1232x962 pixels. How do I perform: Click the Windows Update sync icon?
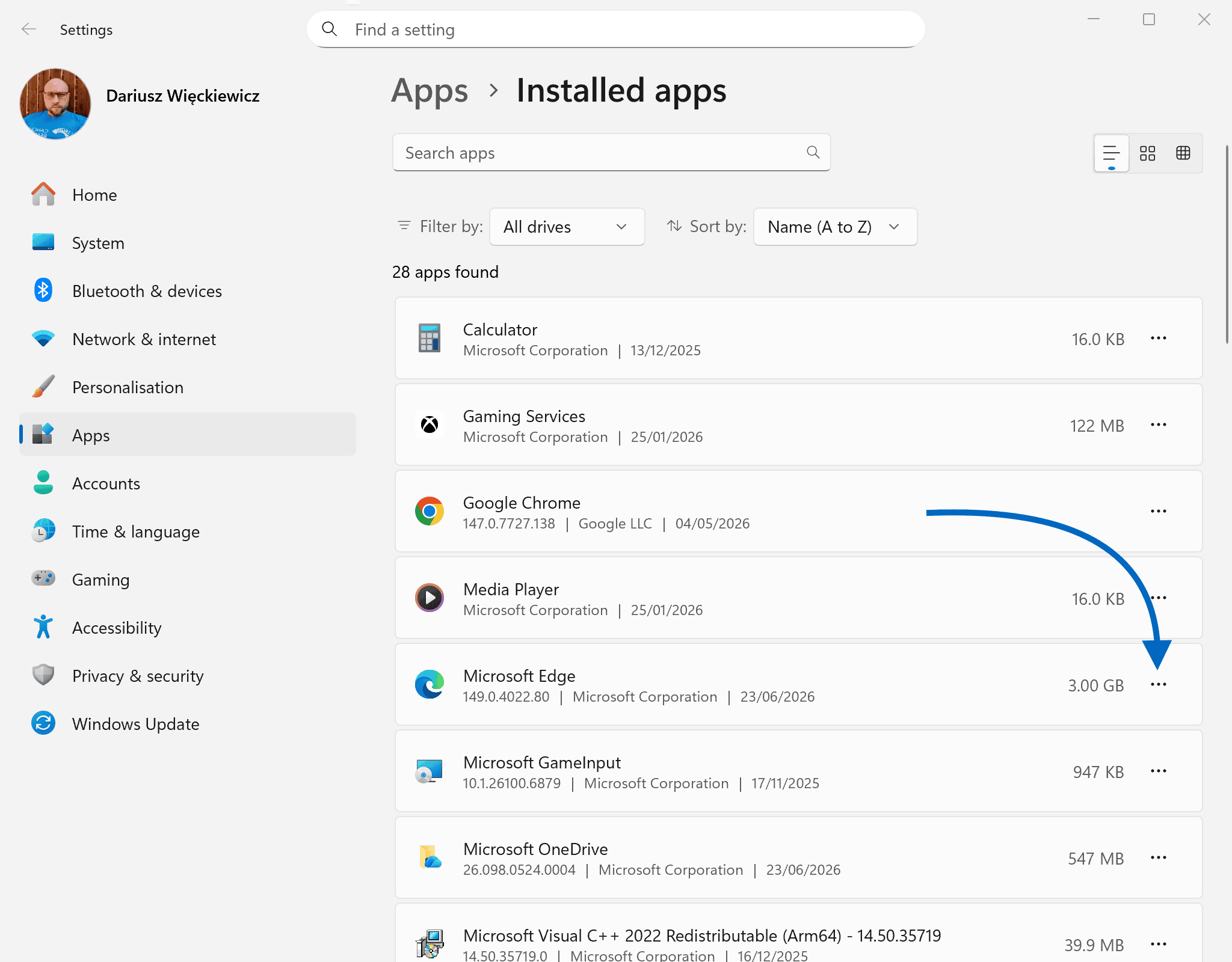[x=43, y=723]
